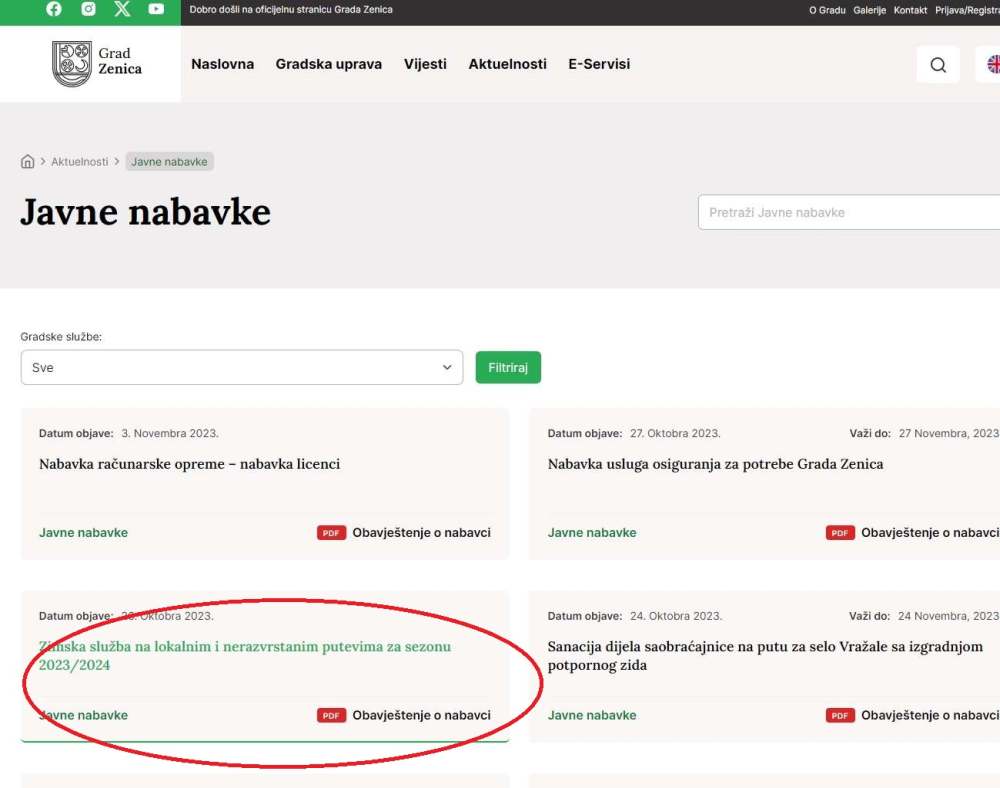
Task: Open the O Gradu link
Action: [x=827, y=10]
